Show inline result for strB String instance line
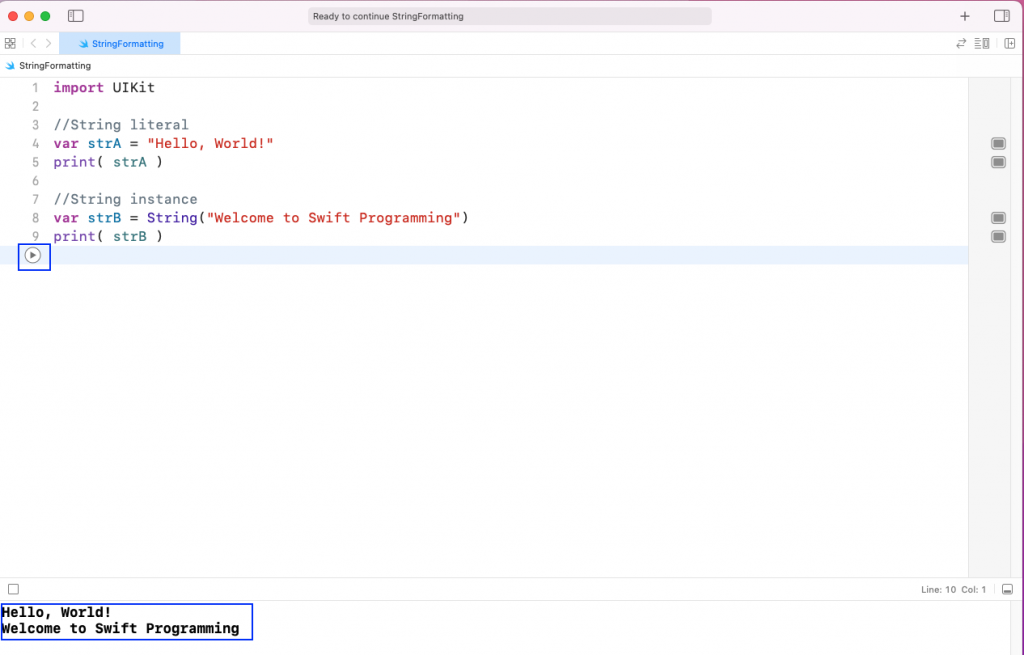 (x=998, y=217)
